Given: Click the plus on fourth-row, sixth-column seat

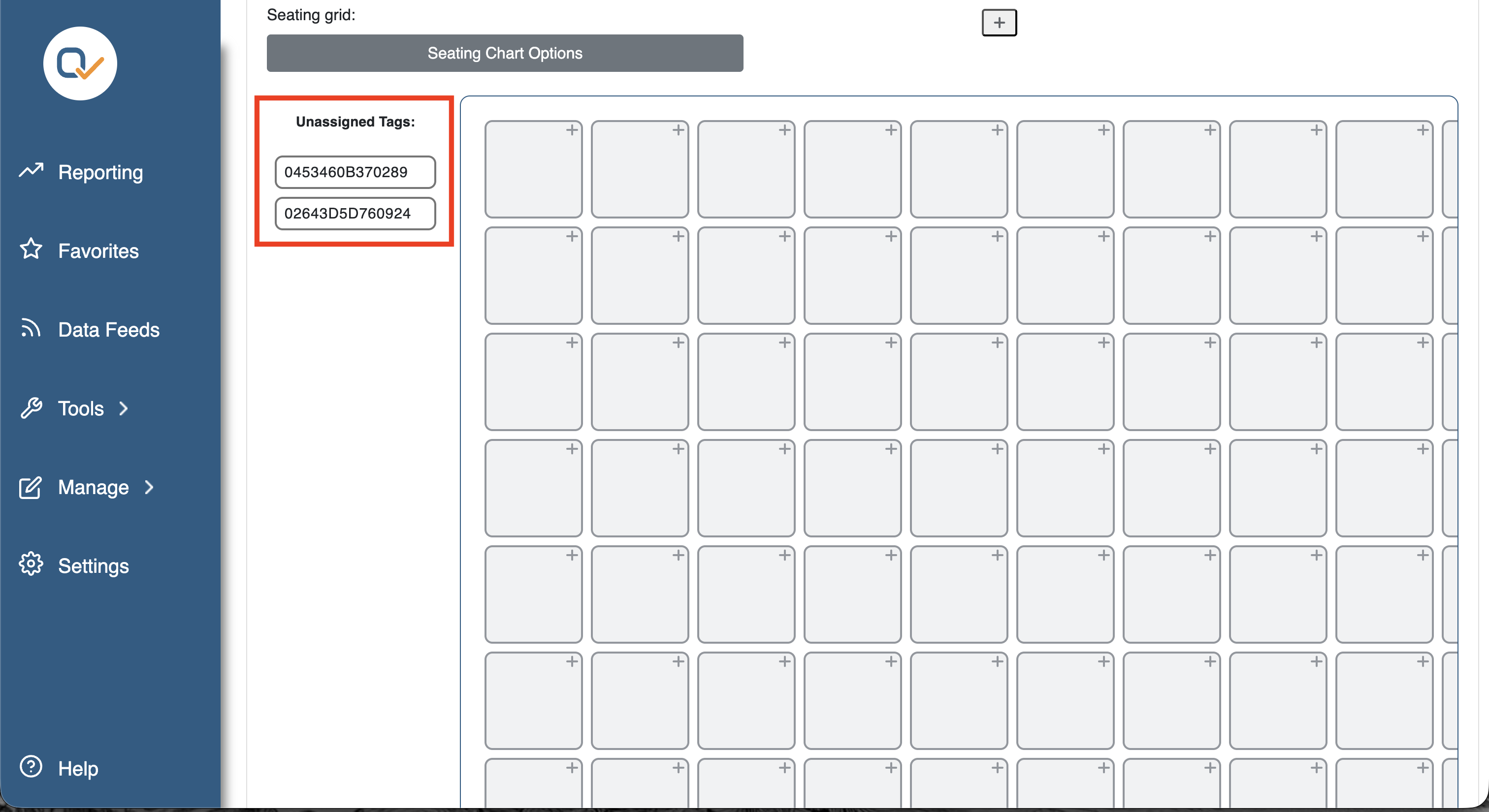Looking at the screenshot, I should 1103,449.
